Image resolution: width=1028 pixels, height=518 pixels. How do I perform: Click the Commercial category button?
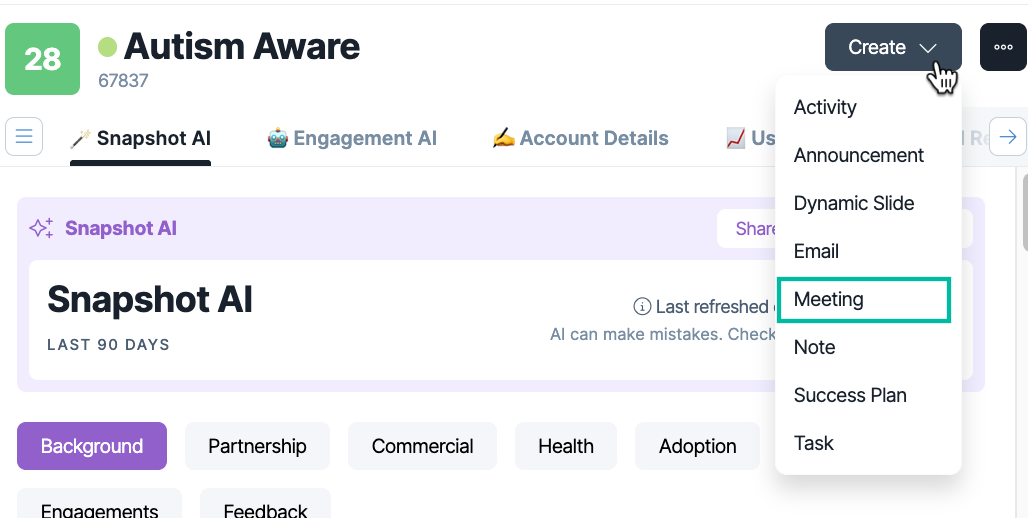pos(422,446)
